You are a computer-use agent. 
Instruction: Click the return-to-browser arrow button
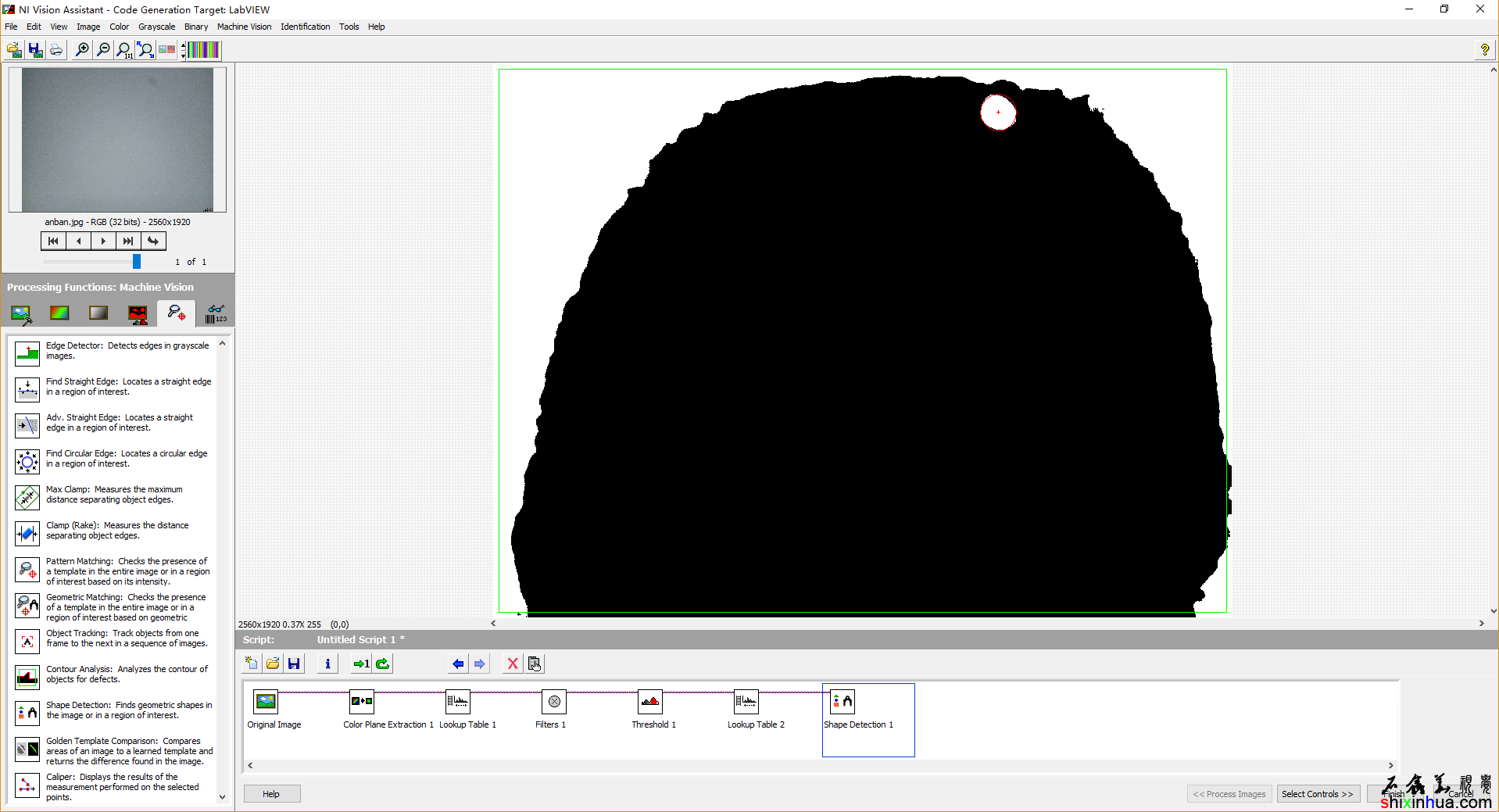[153, 241]
